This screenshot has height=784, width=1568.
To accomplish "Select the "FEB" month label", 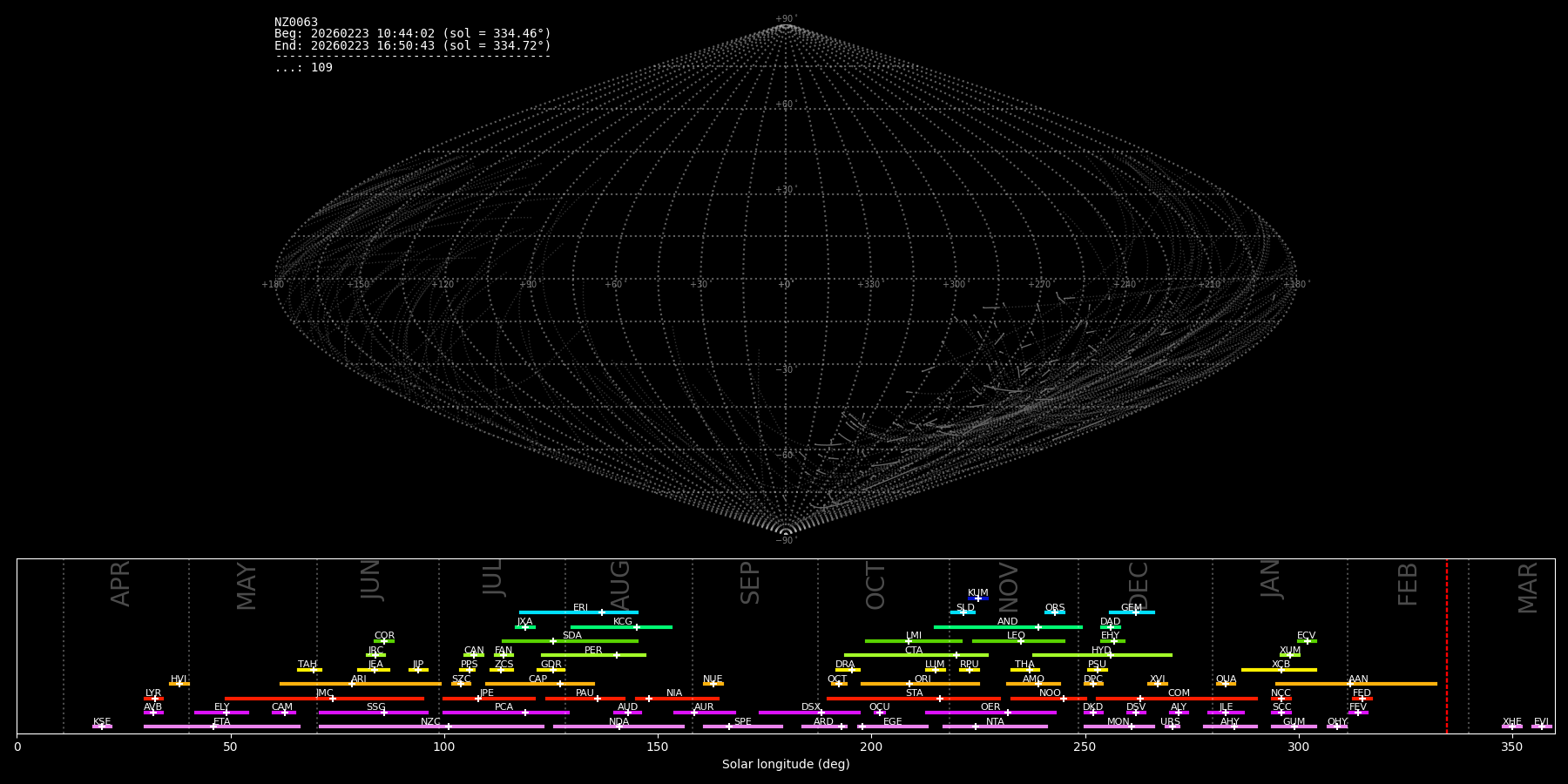I will click(1409, 584).
